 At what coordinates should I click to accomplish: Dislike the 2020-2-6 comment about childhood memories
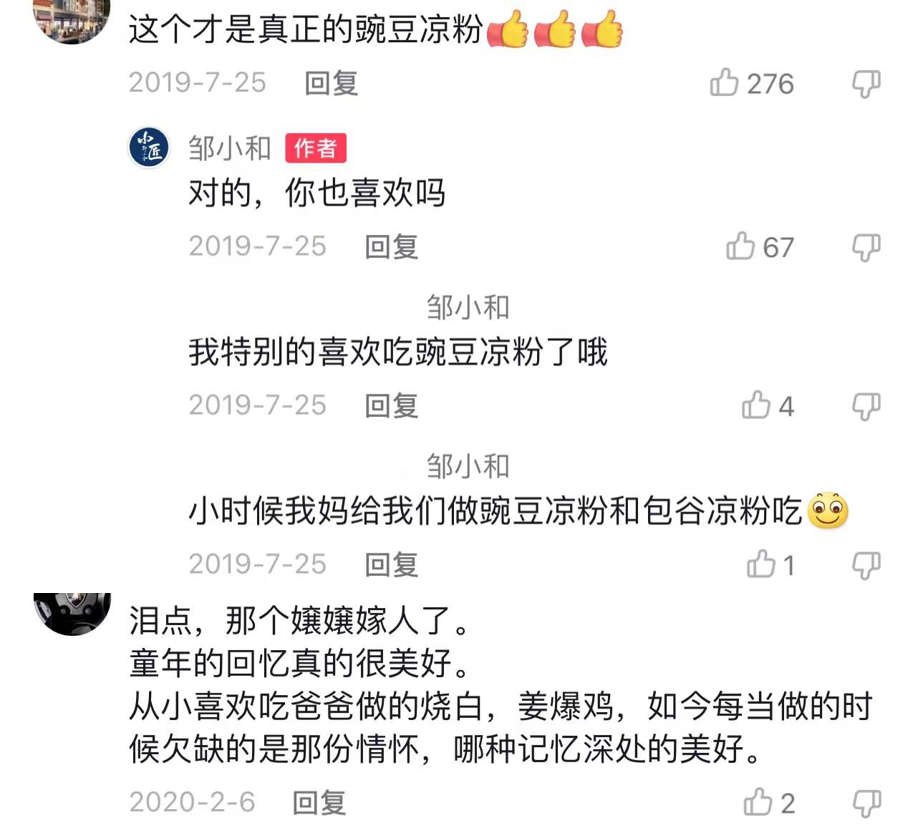(866, 803)
